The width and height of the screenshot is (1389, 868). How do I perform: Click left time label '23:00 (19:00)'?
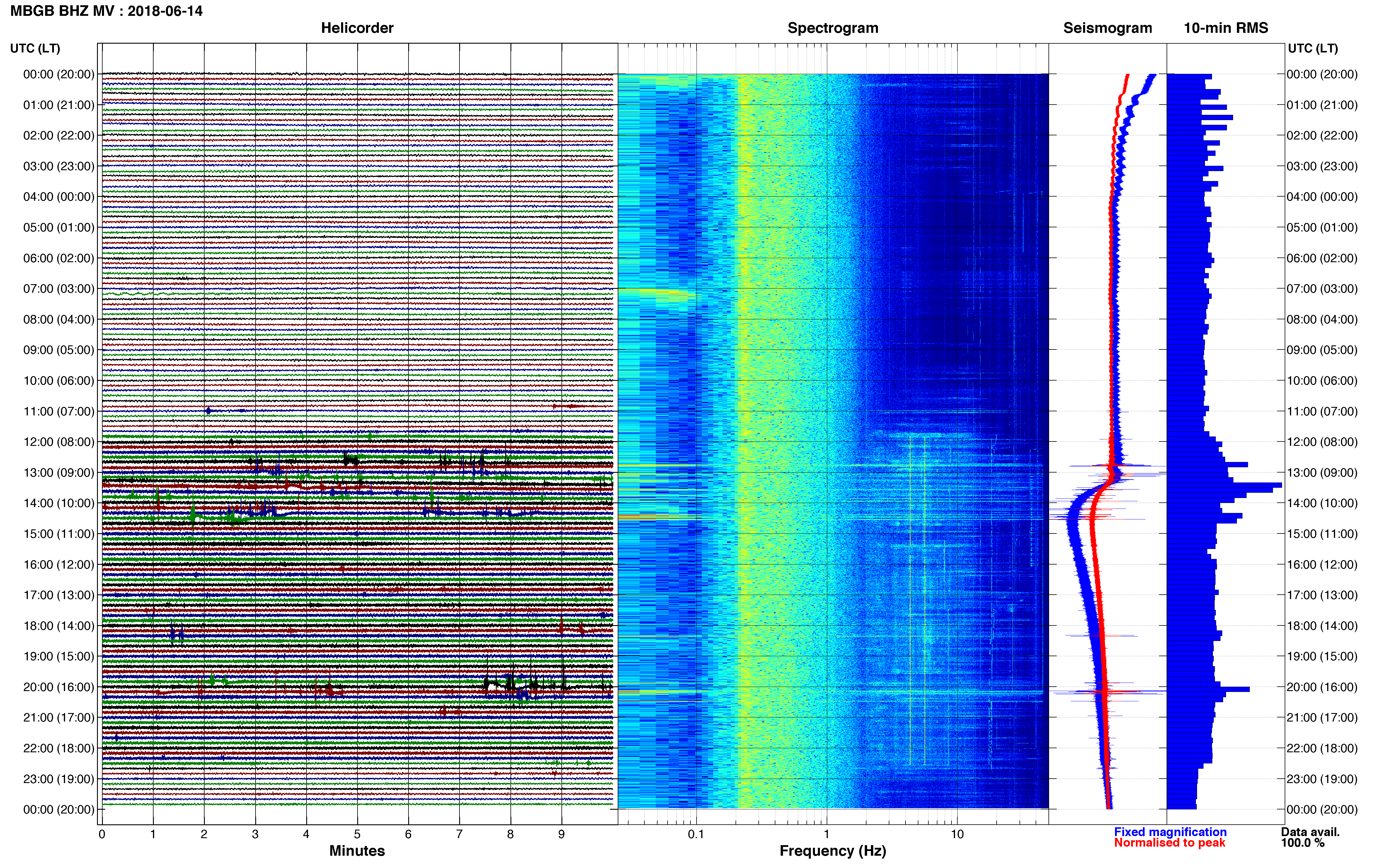click(59, 779)
